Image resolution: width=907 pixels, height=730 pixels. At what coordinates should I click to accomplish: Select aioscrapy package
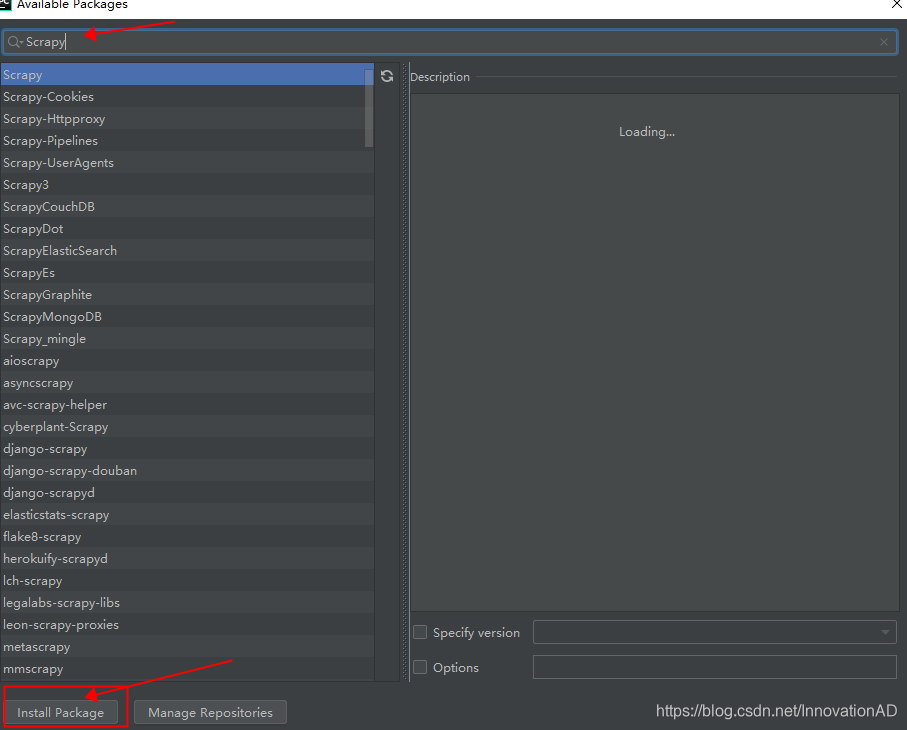point(187,360)
